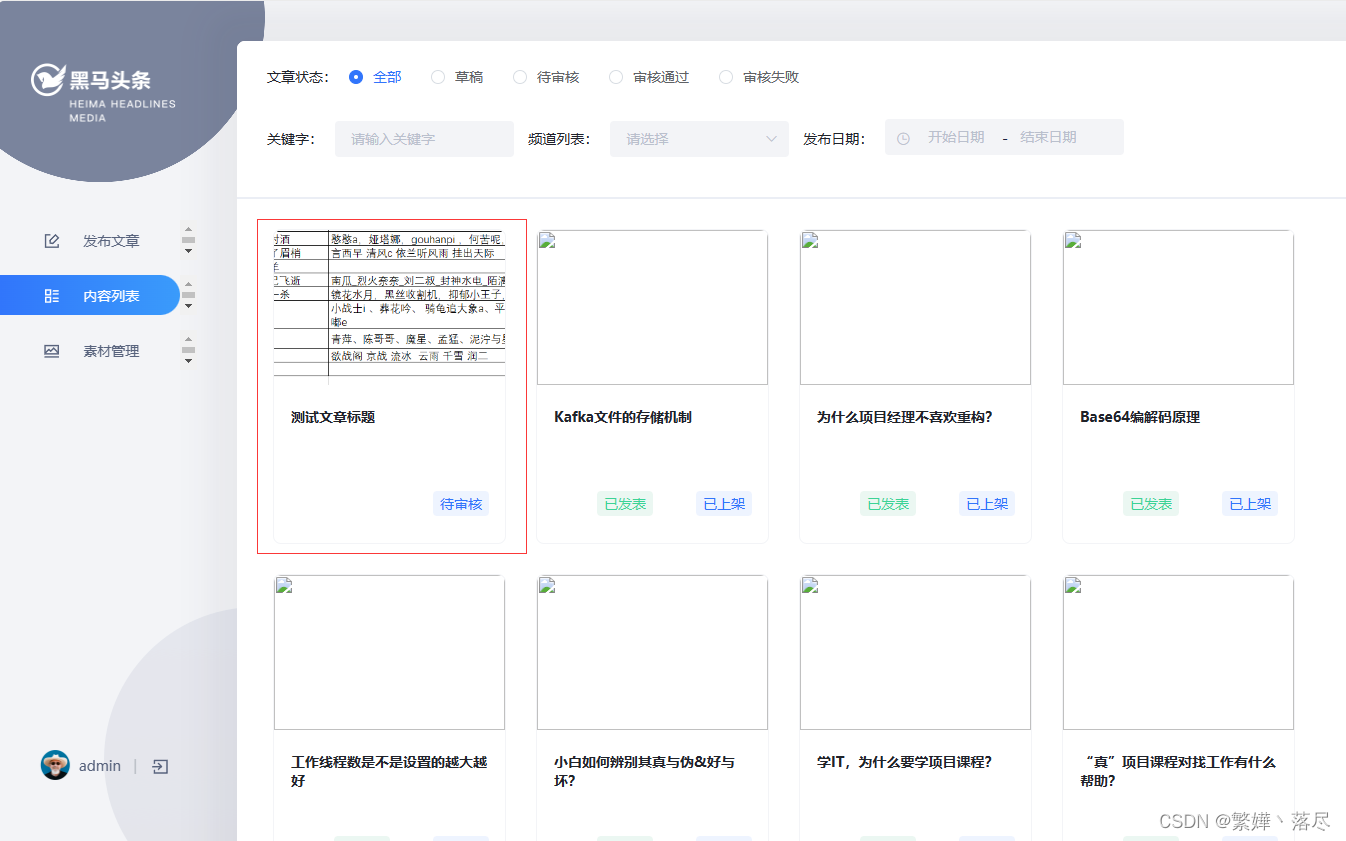Image resolution: width=1346 pixels, height=841 pixels.
Task: Focus the 请输入关键字 keyword input
Action: pyautogui.click(x=424, y=139)
